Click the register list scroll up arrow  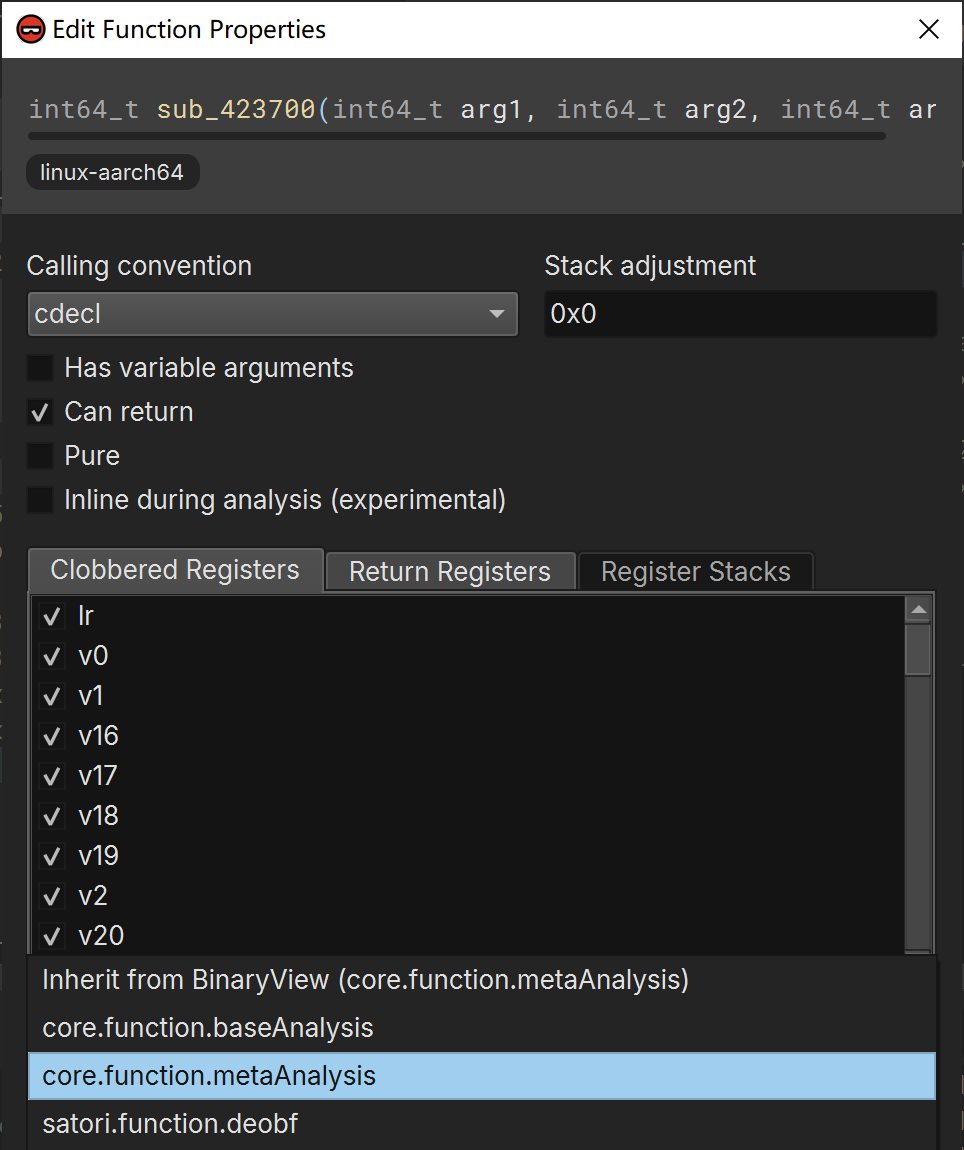pos(918,609)
